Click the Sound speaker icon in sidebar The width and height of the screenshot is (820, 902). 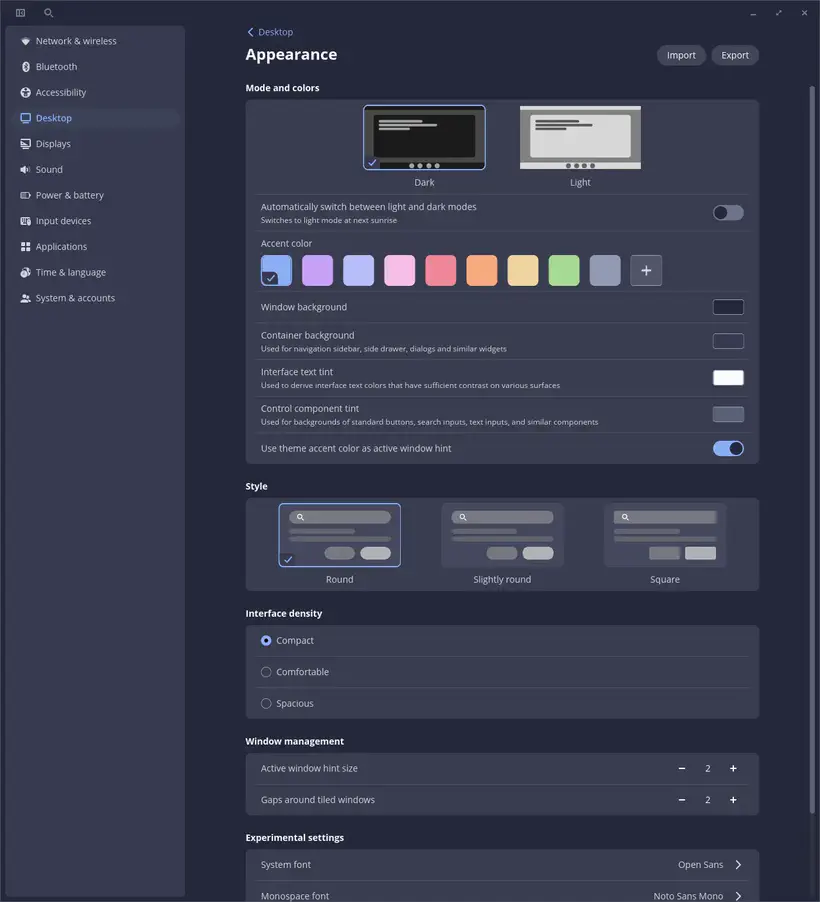[x=26, y=170]
